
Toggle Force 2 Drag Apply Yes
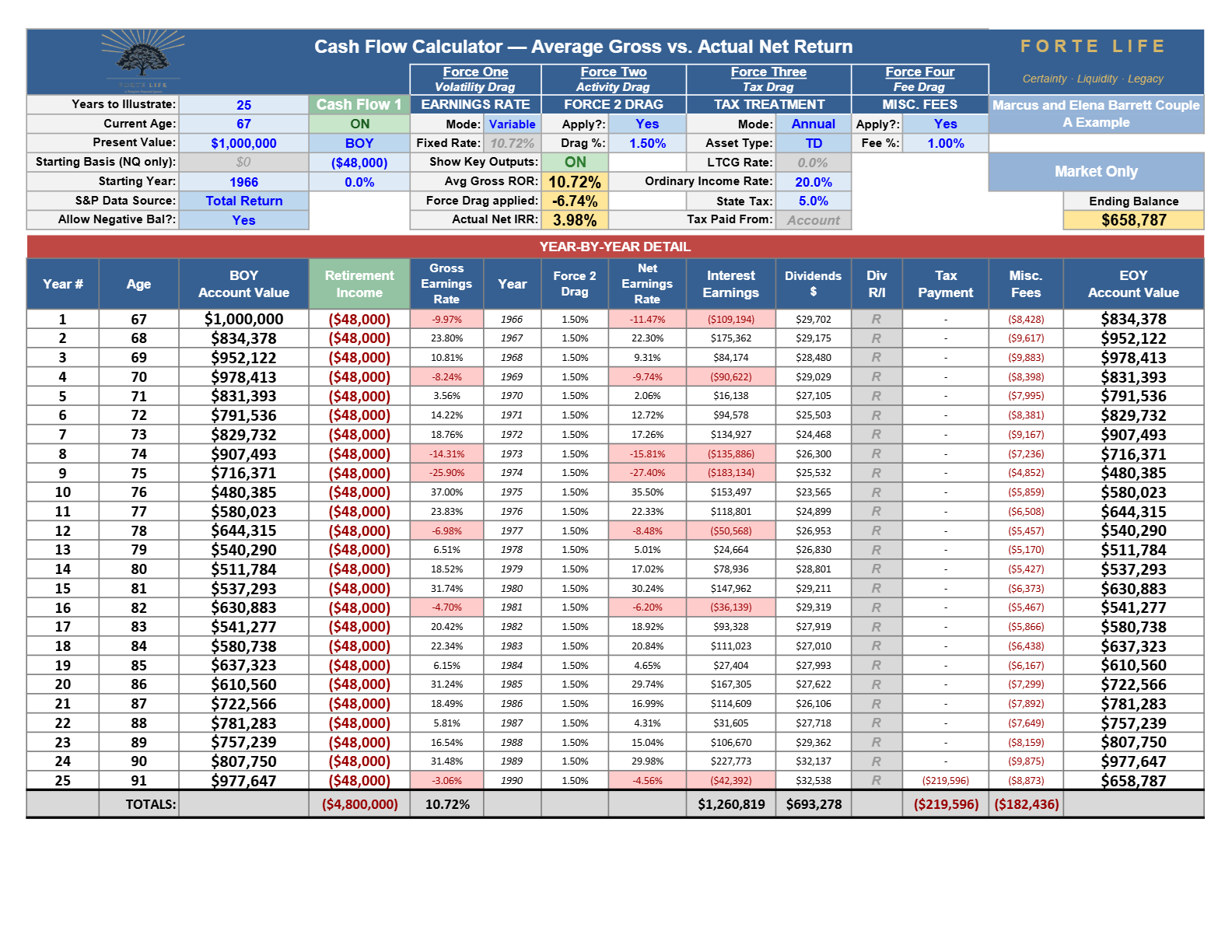[x=646, y=124]
